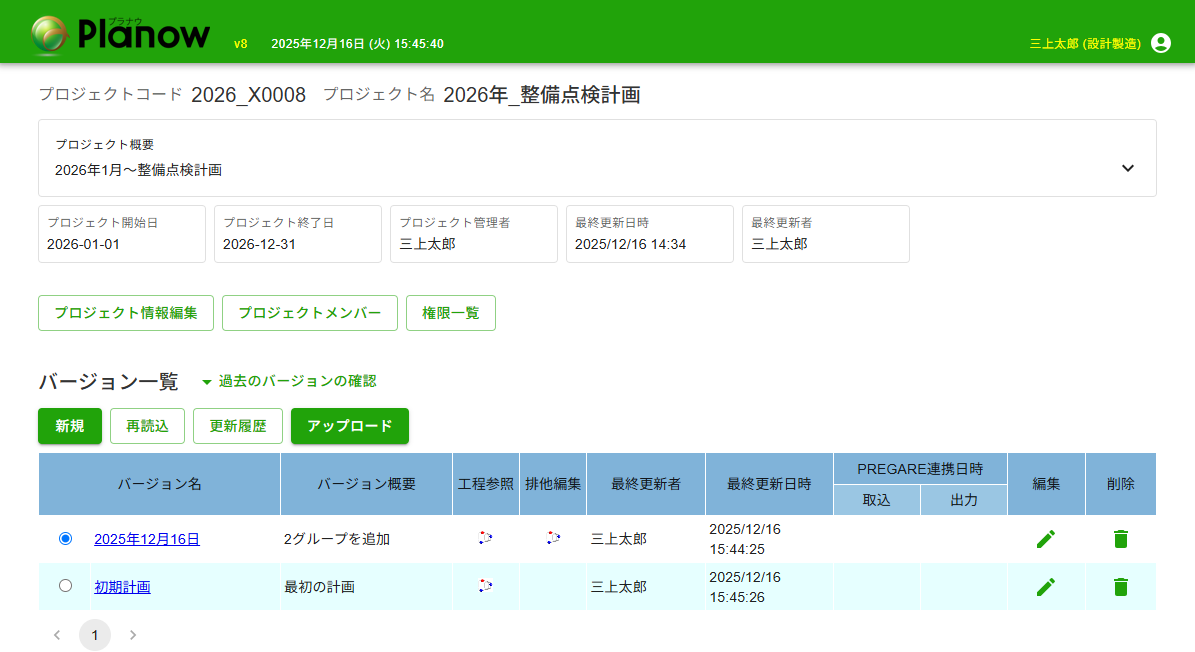Select the 初期計画 version radio button
Screen dimensions: 1195x652
66,586
